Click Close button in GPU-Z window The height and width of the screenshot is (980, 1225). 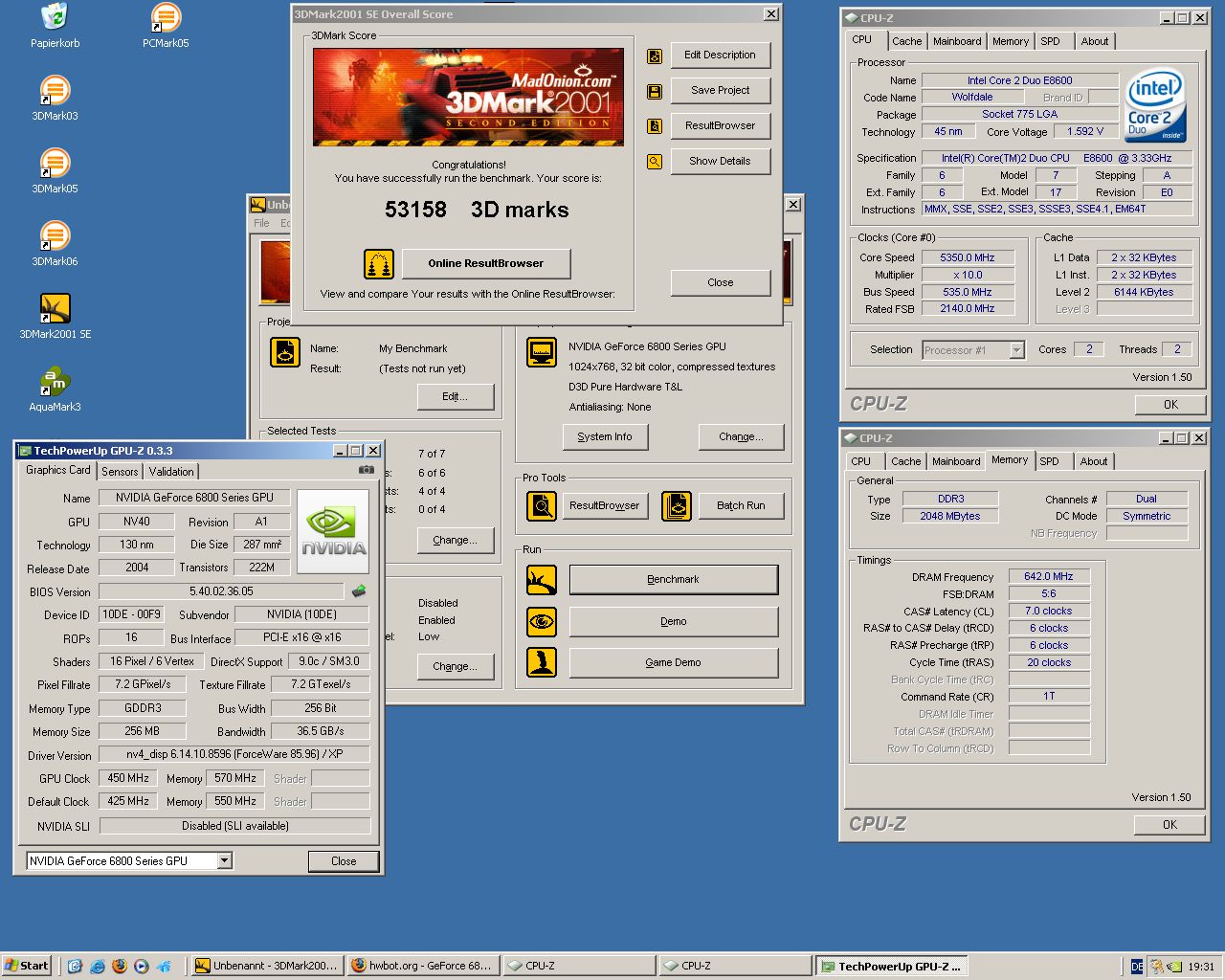pyautogui.click(x=344, y=861)
